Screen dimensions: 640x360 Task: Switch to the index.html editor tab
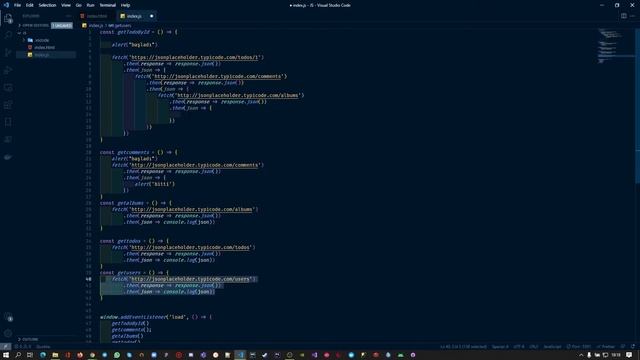[x=97, y=16]
